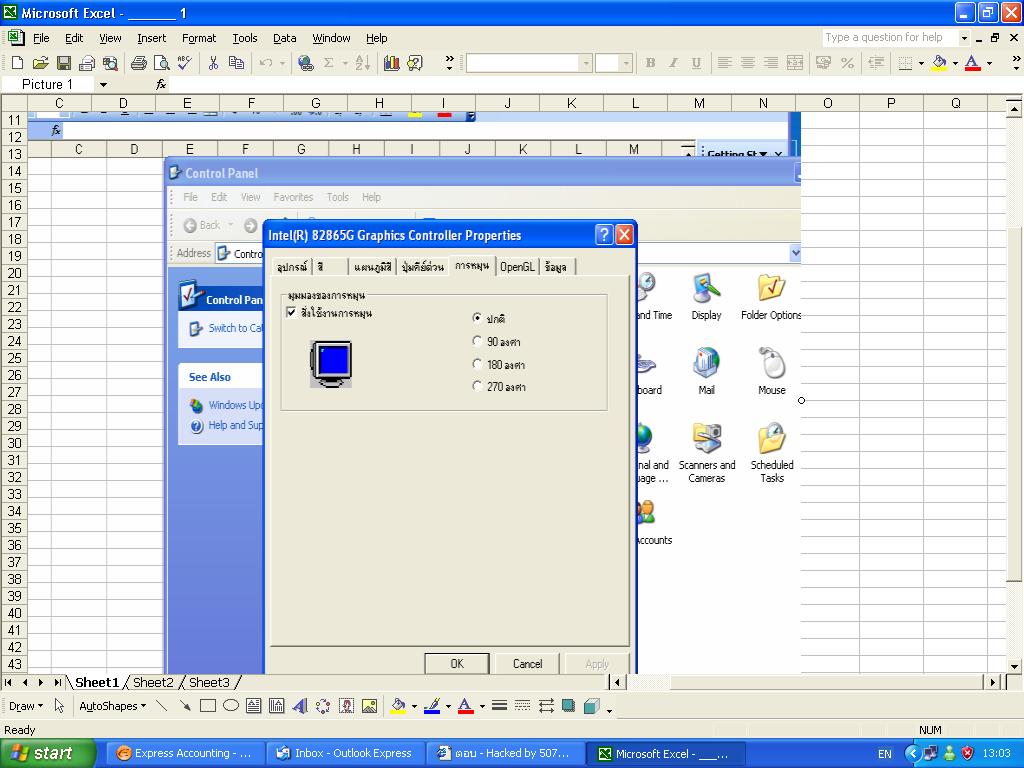Expand the AutoSum functions dropdown arrow
Viewport: 1024px width, 768px height.
[345, 63]
